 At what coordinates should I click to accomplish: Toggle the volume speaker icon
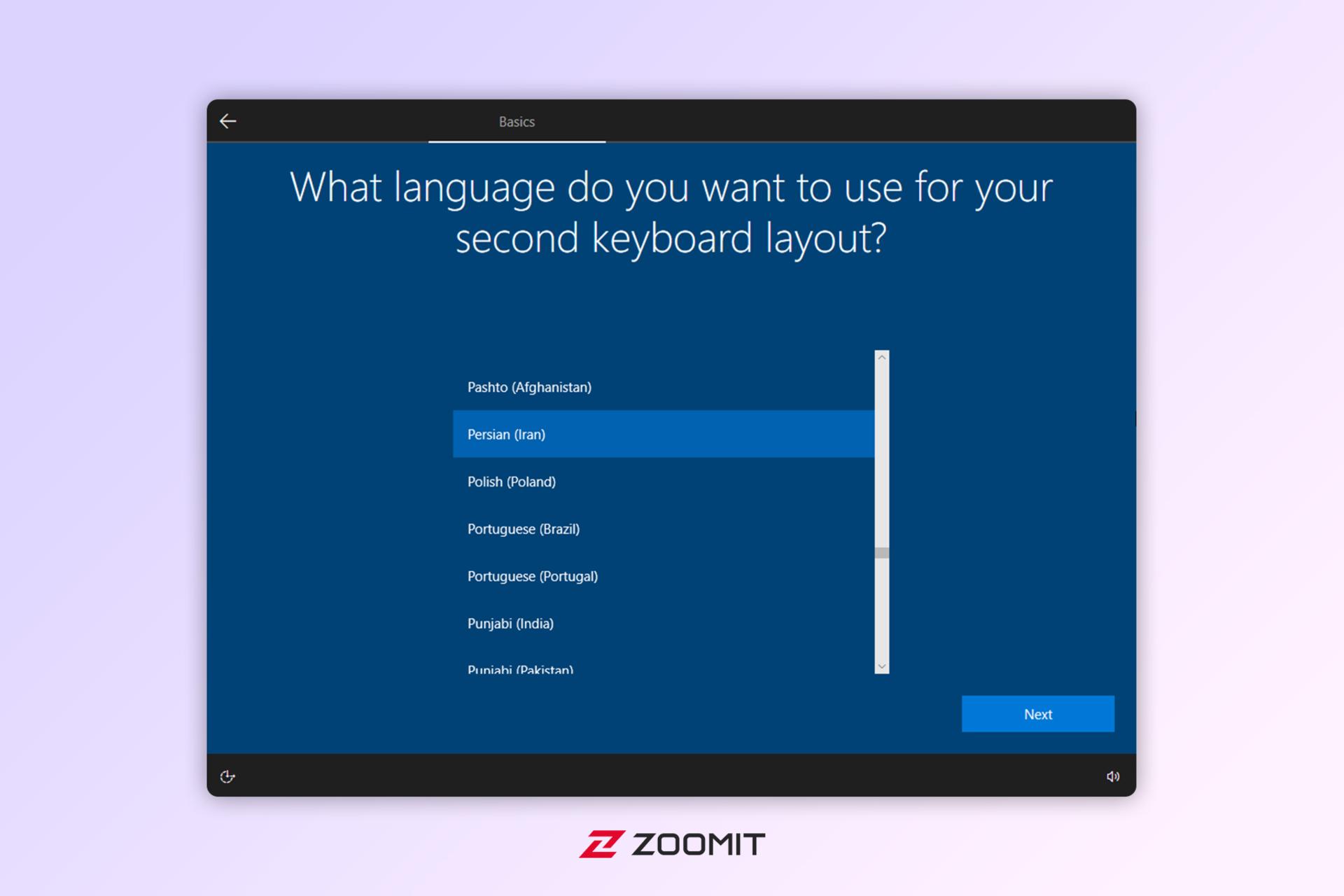(1112, 776)
